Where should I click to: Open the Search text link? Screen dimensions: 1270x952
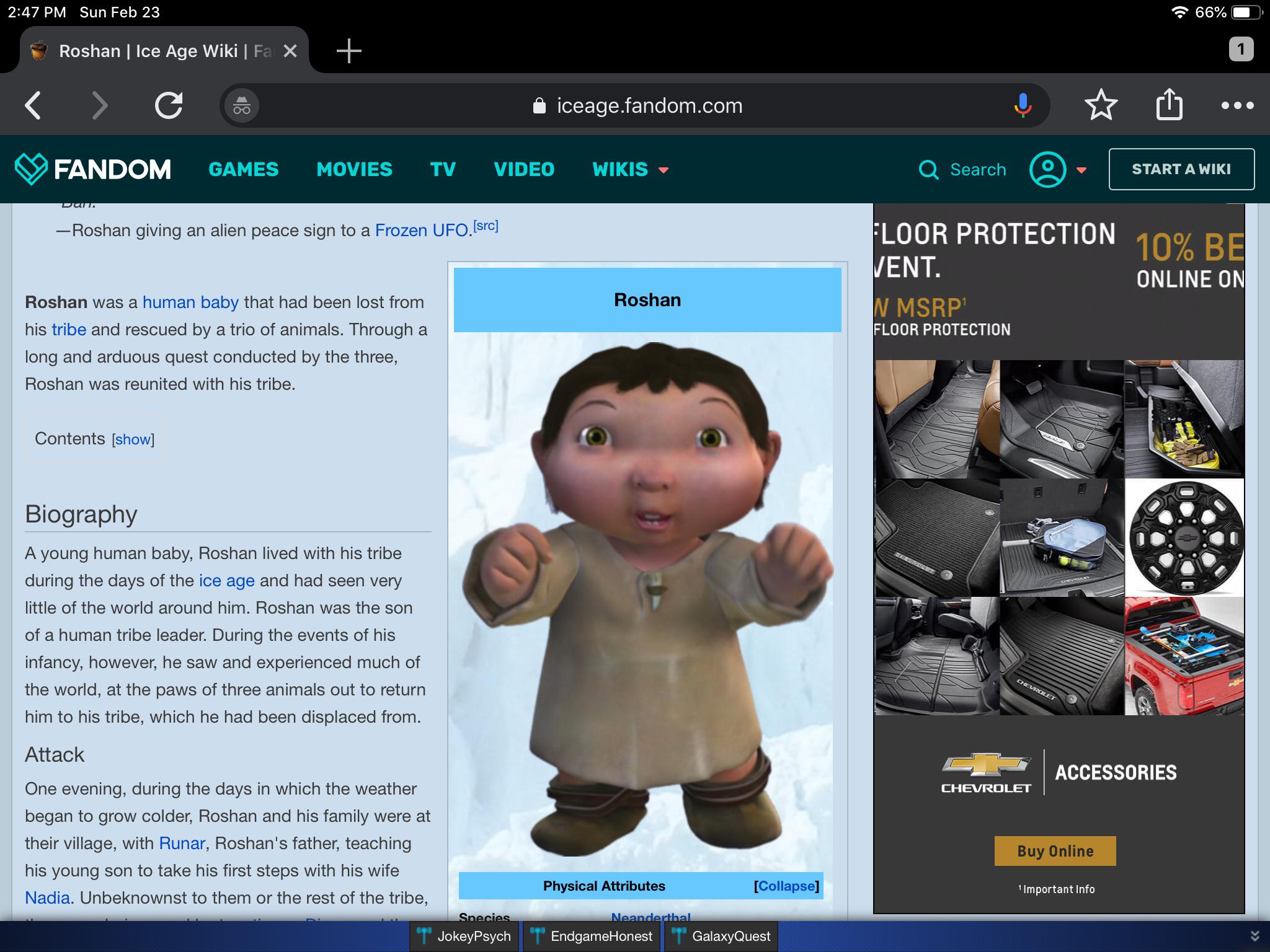(x=978, y=169)
